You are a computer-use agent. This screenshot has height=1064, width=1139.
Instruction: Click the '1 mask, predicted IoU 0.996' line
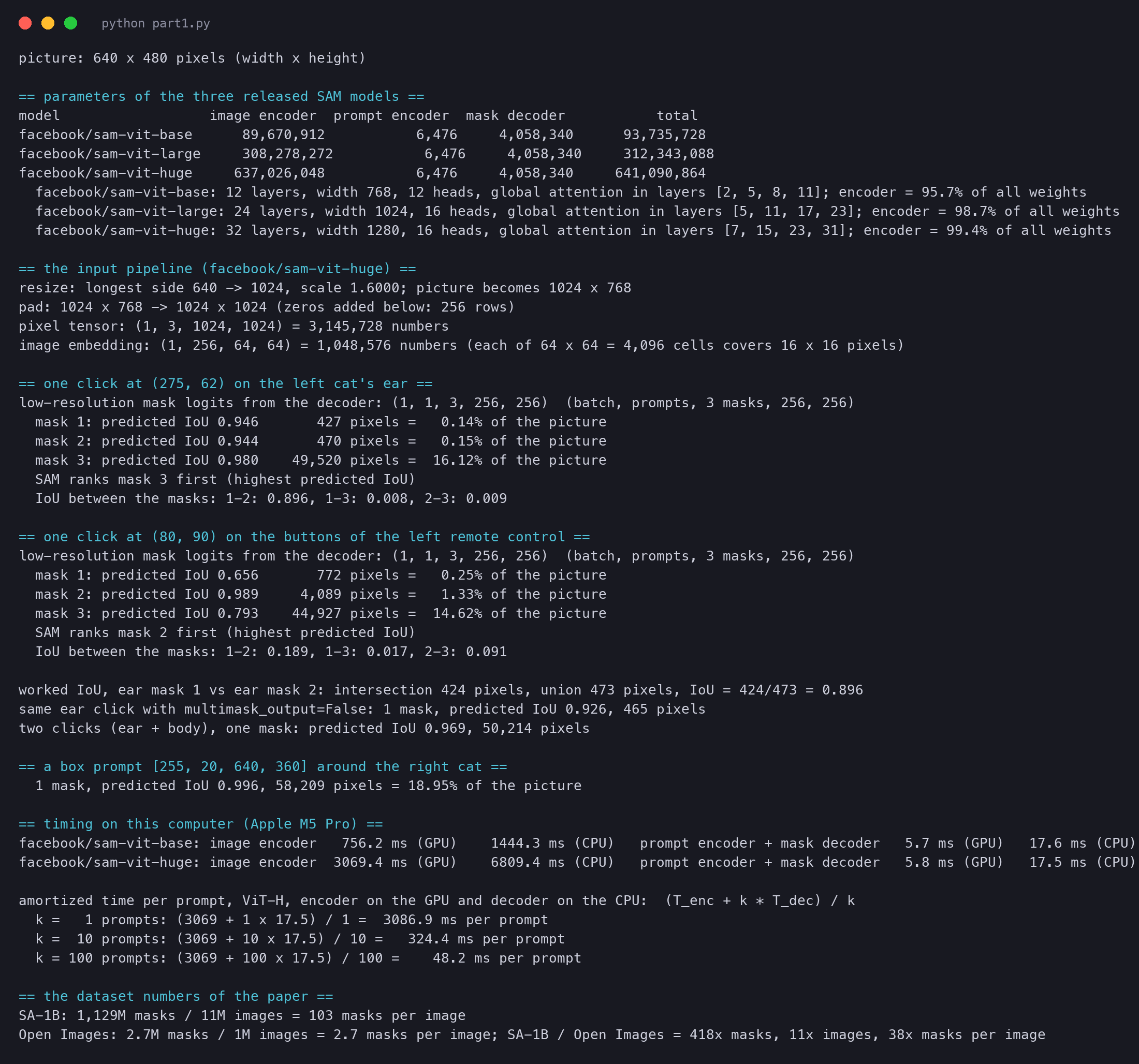pyautogui.click(x=308, y=786)
